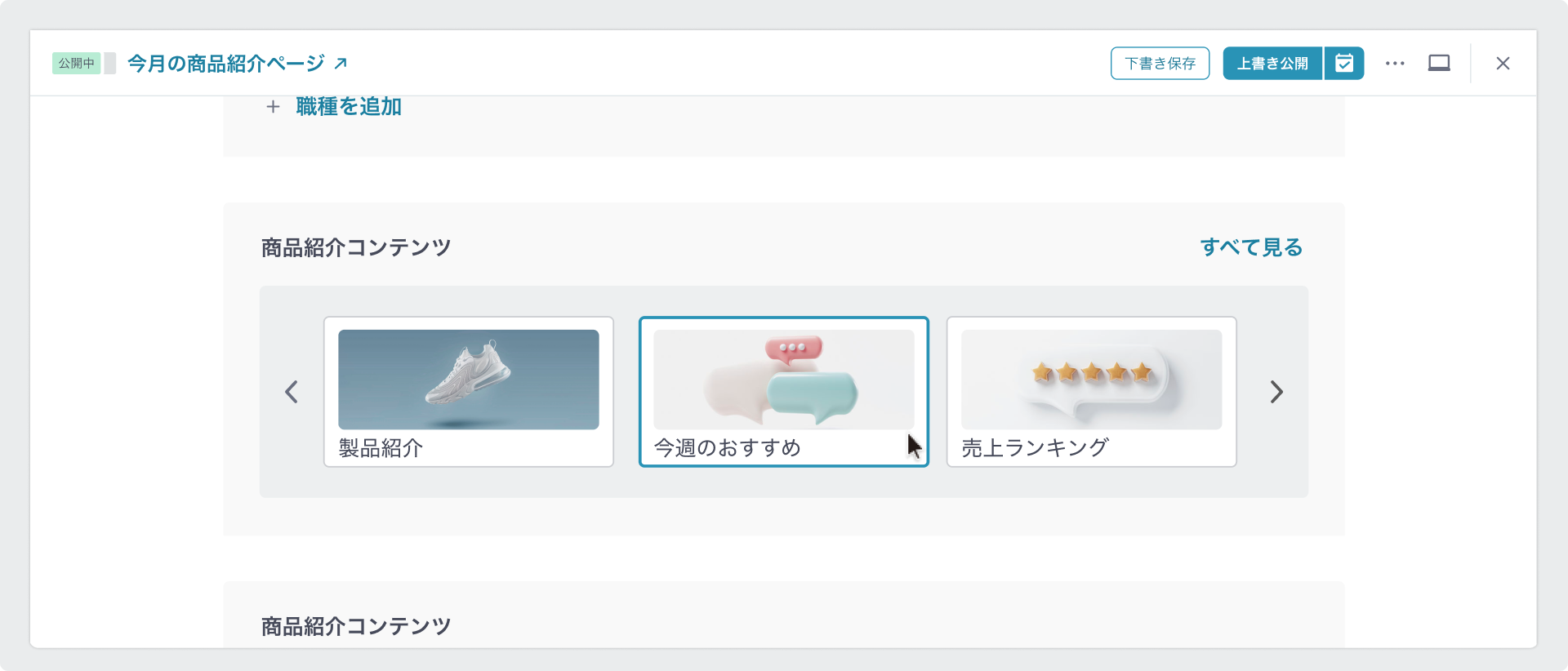Open the 今月の商品紹介ページ title link

tap(225, 63)
